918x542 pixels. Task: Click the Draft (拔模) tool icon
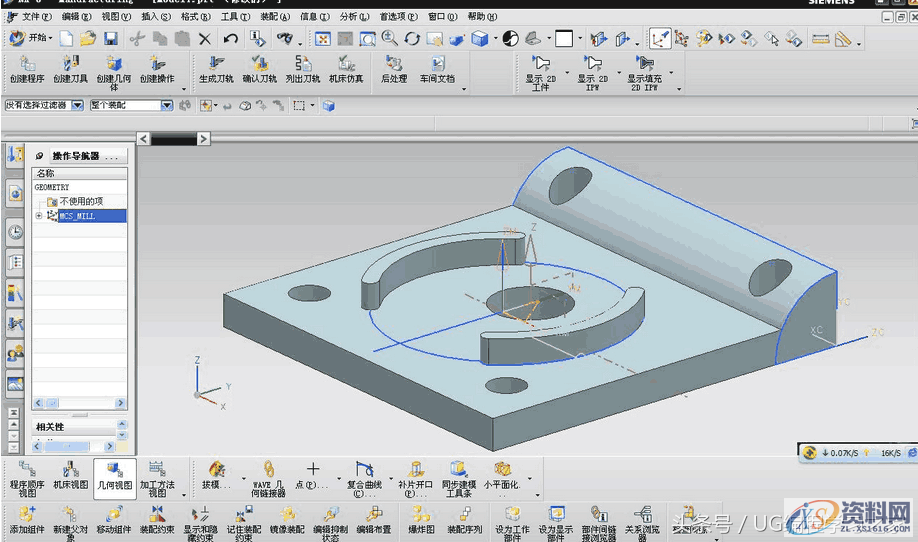[215, 470]
